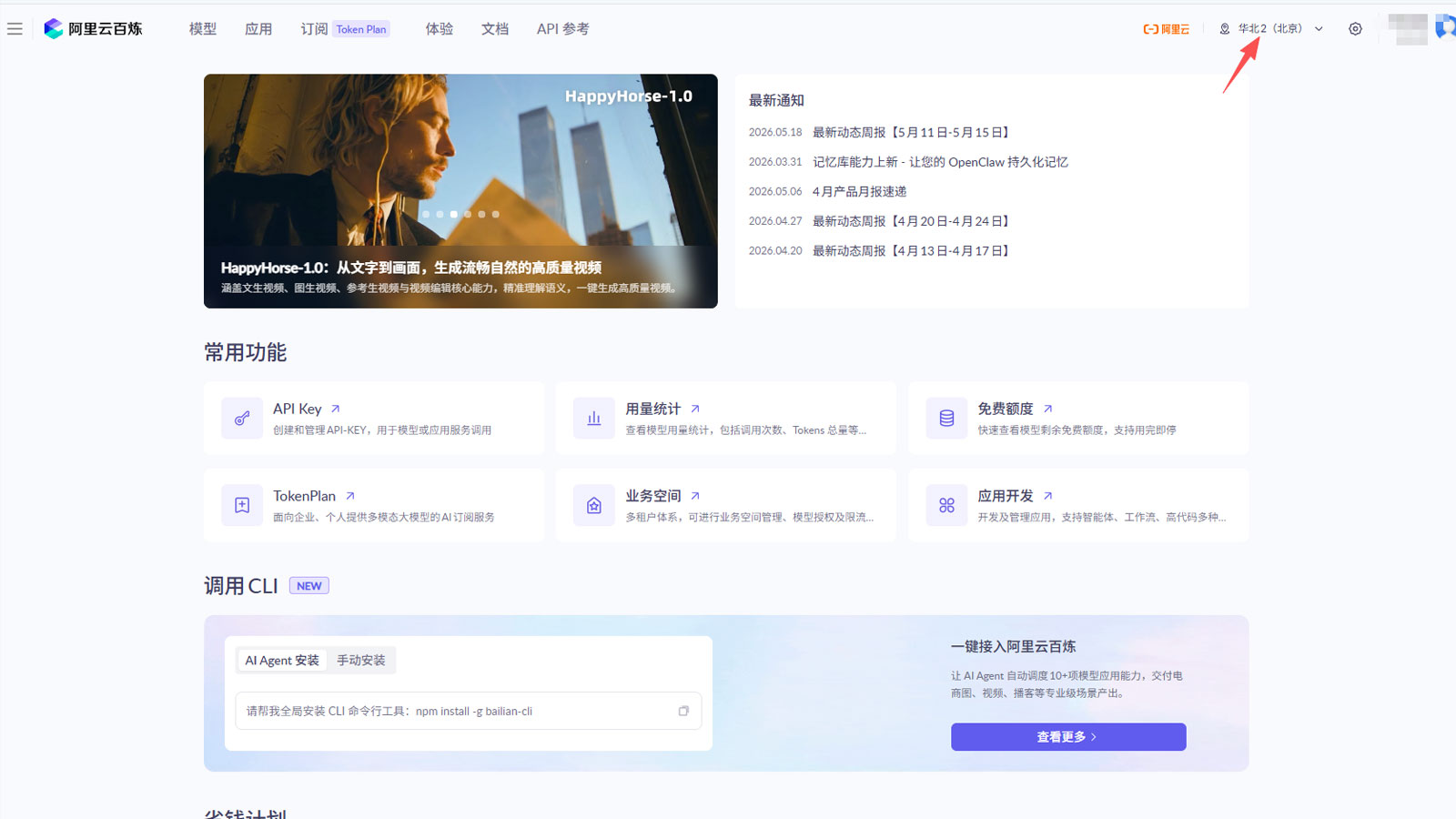1456x819 pixels.
Task: Go to 阿里云 home link
Action: [1167, 29]
